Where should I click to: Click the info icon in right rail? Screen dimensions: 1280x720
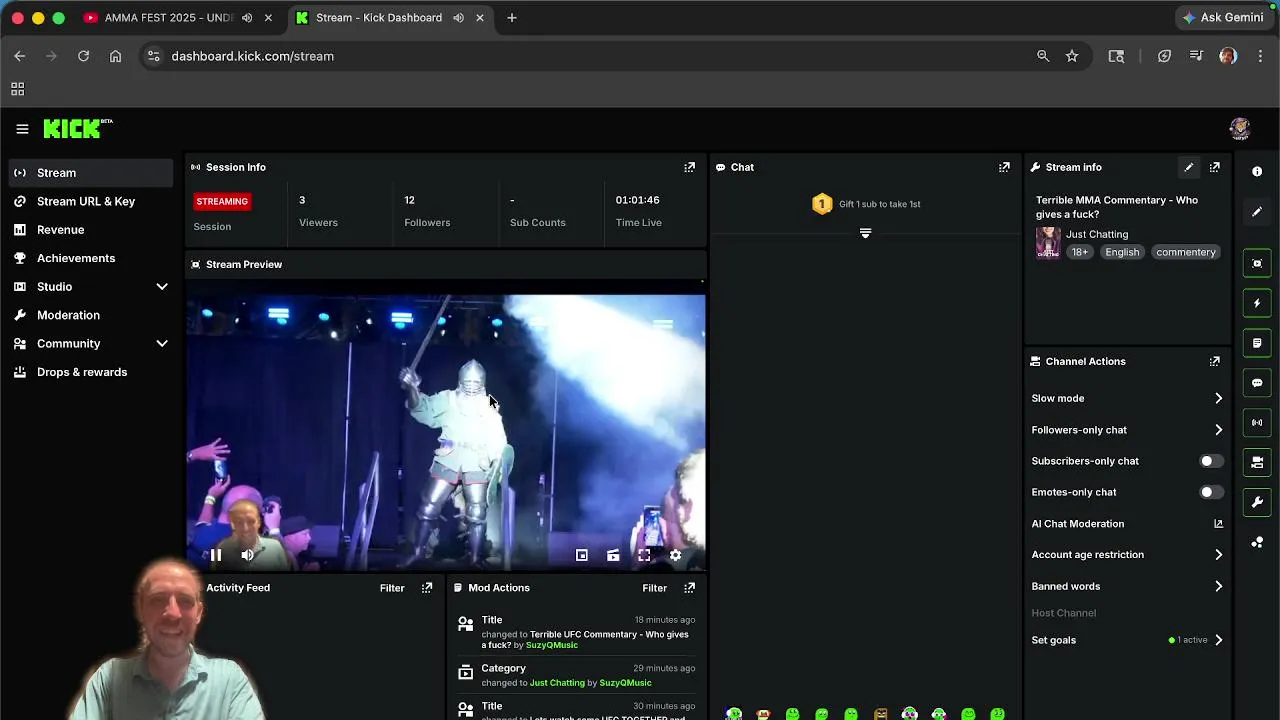tap(1257, 172)
